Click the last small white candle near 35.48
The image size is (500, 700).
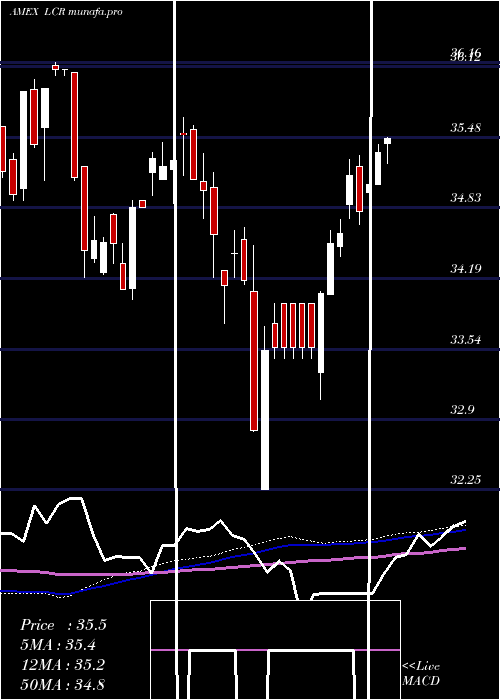388,141
